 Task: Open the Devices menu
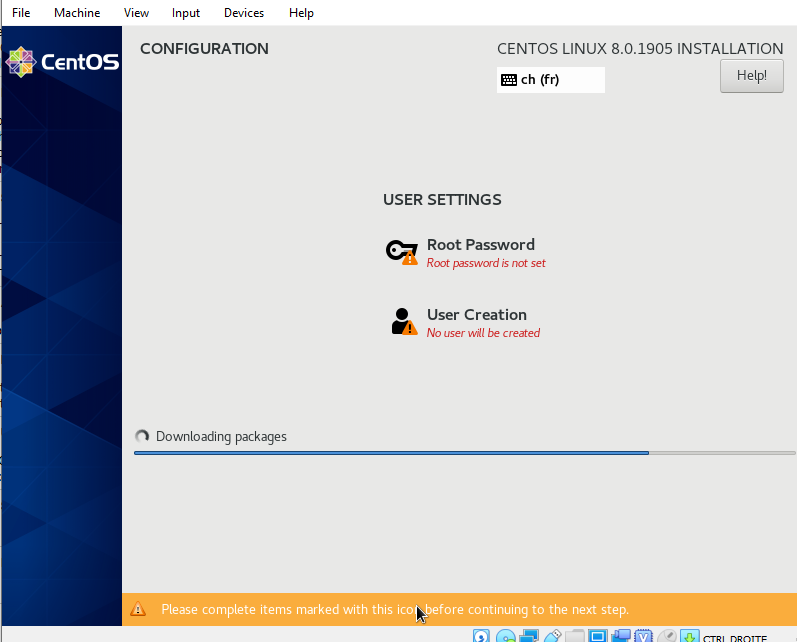pos(244,13)
